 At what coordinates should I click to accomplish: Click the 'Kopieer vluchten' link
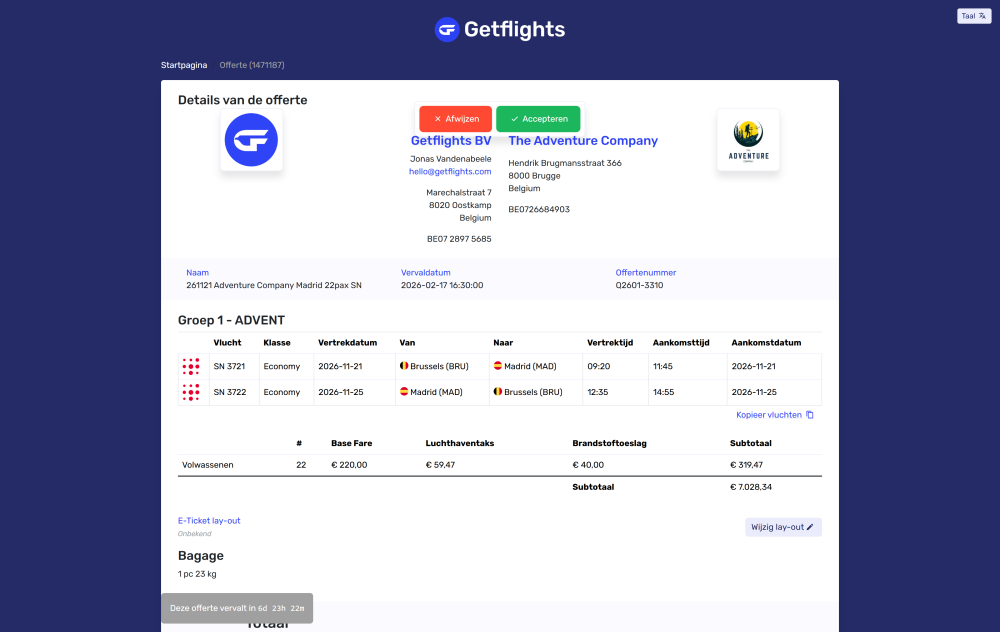(768, 414)
